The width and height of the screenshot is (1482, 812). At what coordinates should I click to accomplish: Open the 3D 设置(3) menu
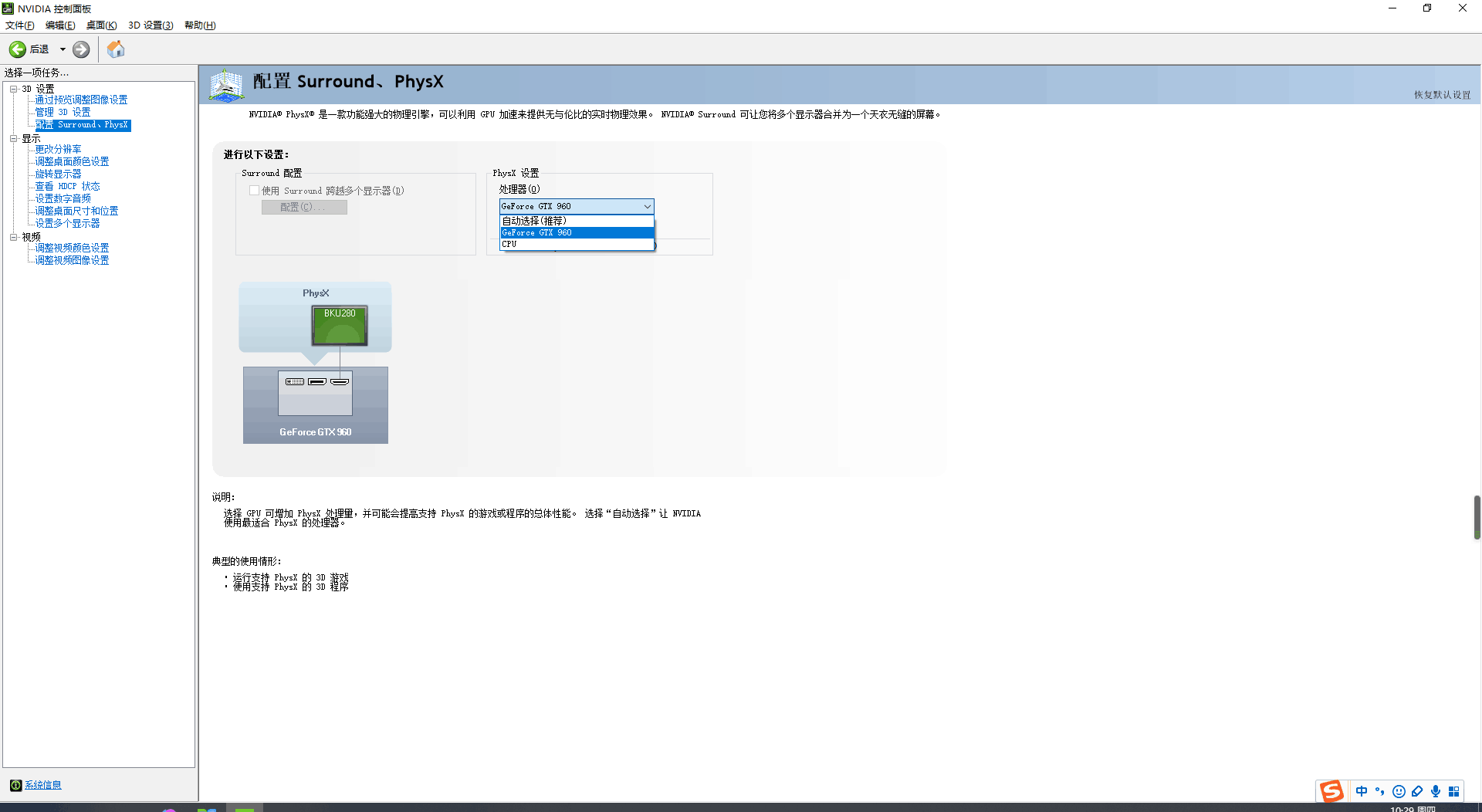(x=151, y=25)
